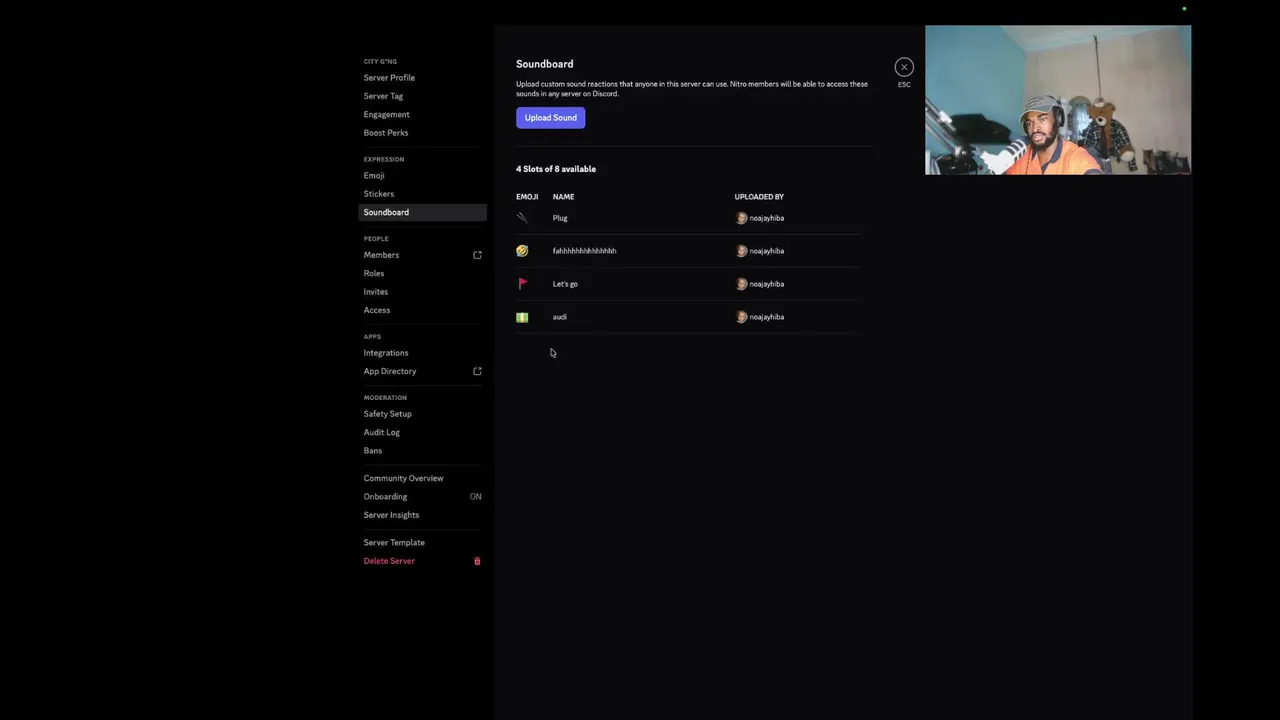Click uploader avatar in the Plug row
The width and height of the screenshot is (1280, 720).
click(741, 218)
